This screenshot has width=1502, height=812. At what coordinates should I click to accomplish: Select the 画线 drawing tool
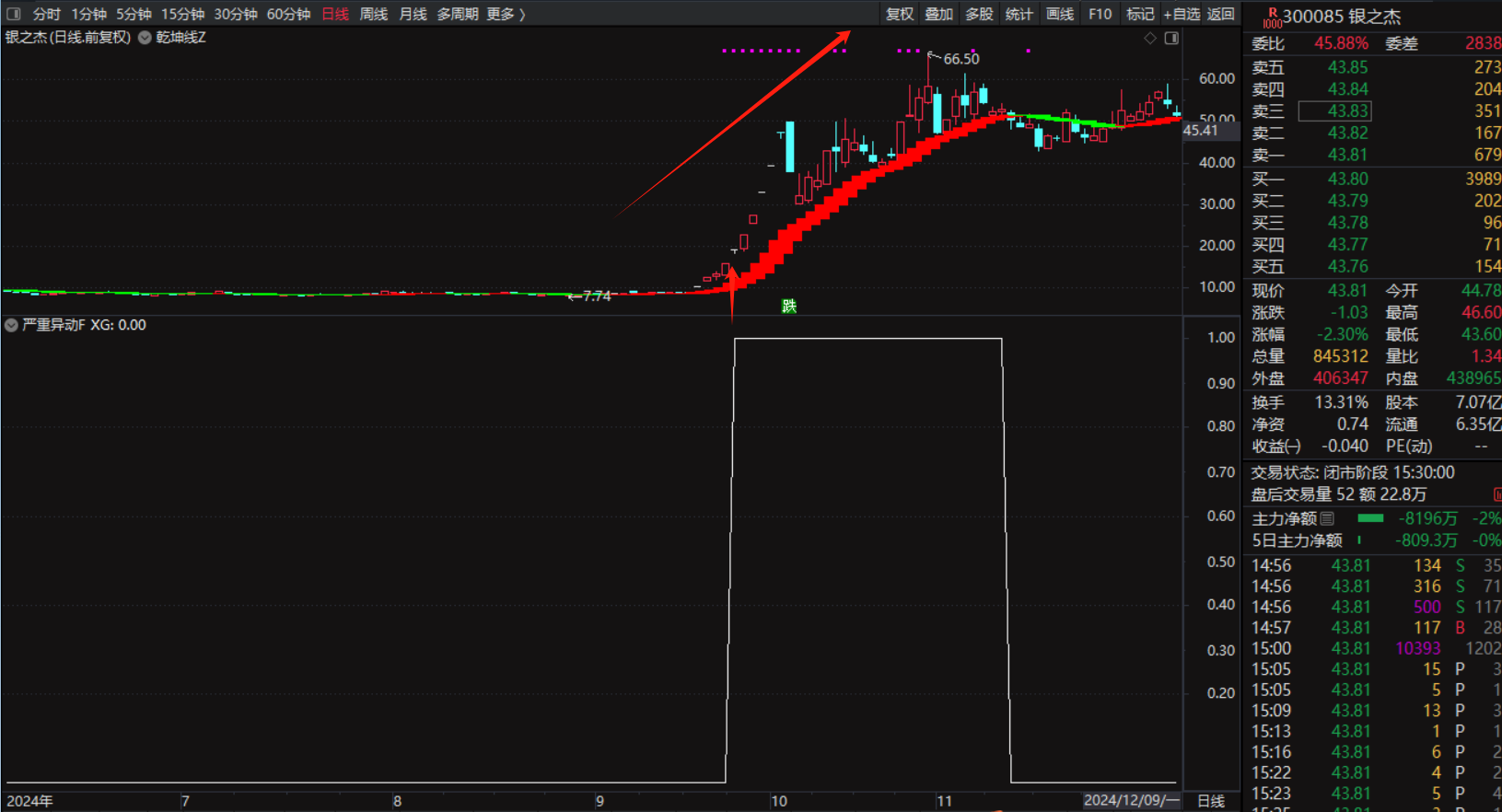coord(1059,14)
